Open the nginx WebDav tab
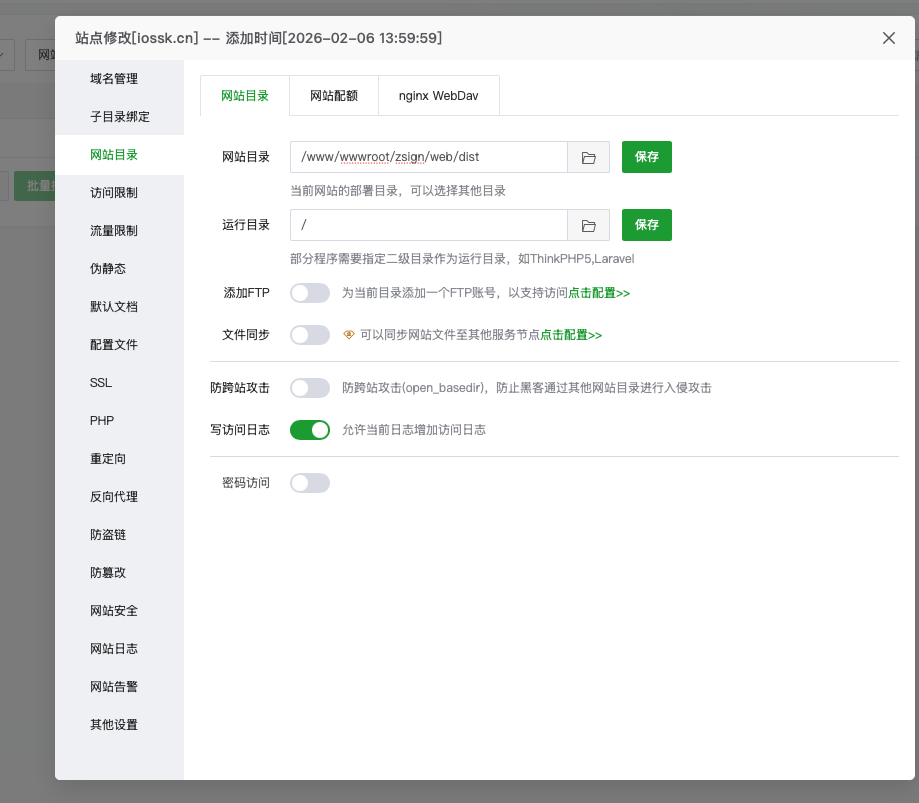 tap(438, 95)
